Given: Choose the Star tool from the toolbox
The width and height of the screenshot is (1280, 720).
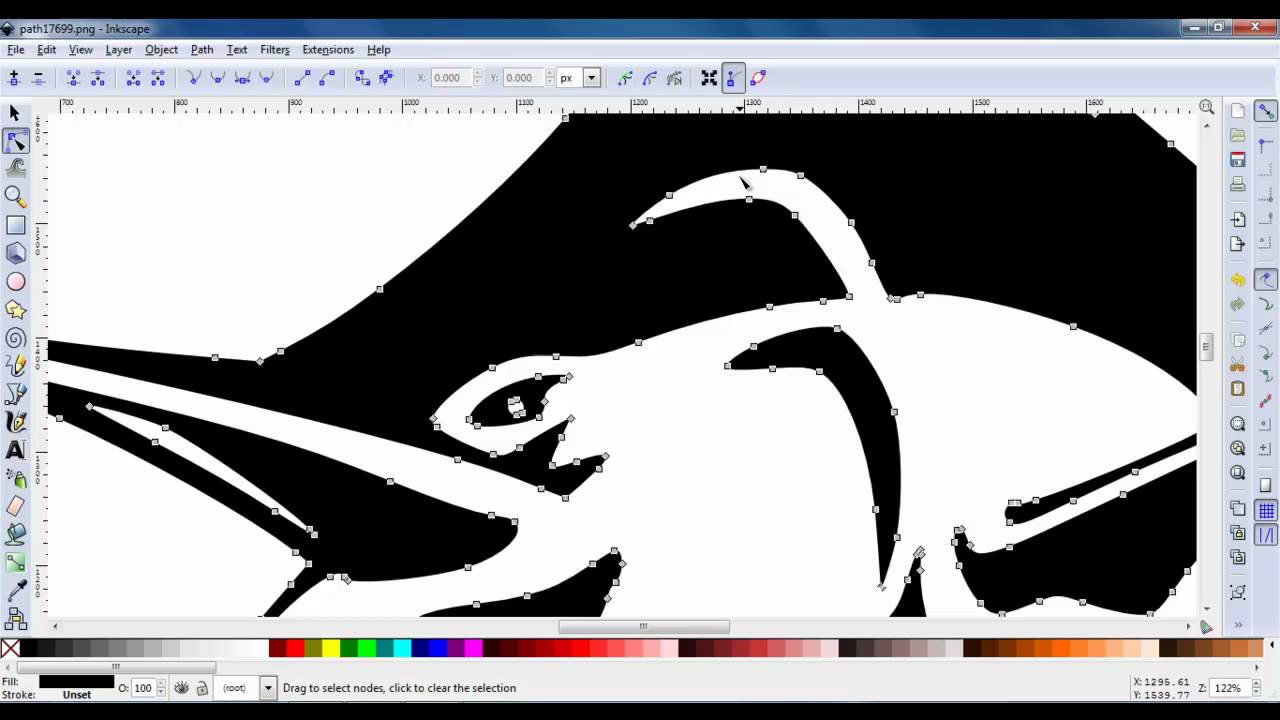Looking at the screenshot, I should click(x=15, y=309).
